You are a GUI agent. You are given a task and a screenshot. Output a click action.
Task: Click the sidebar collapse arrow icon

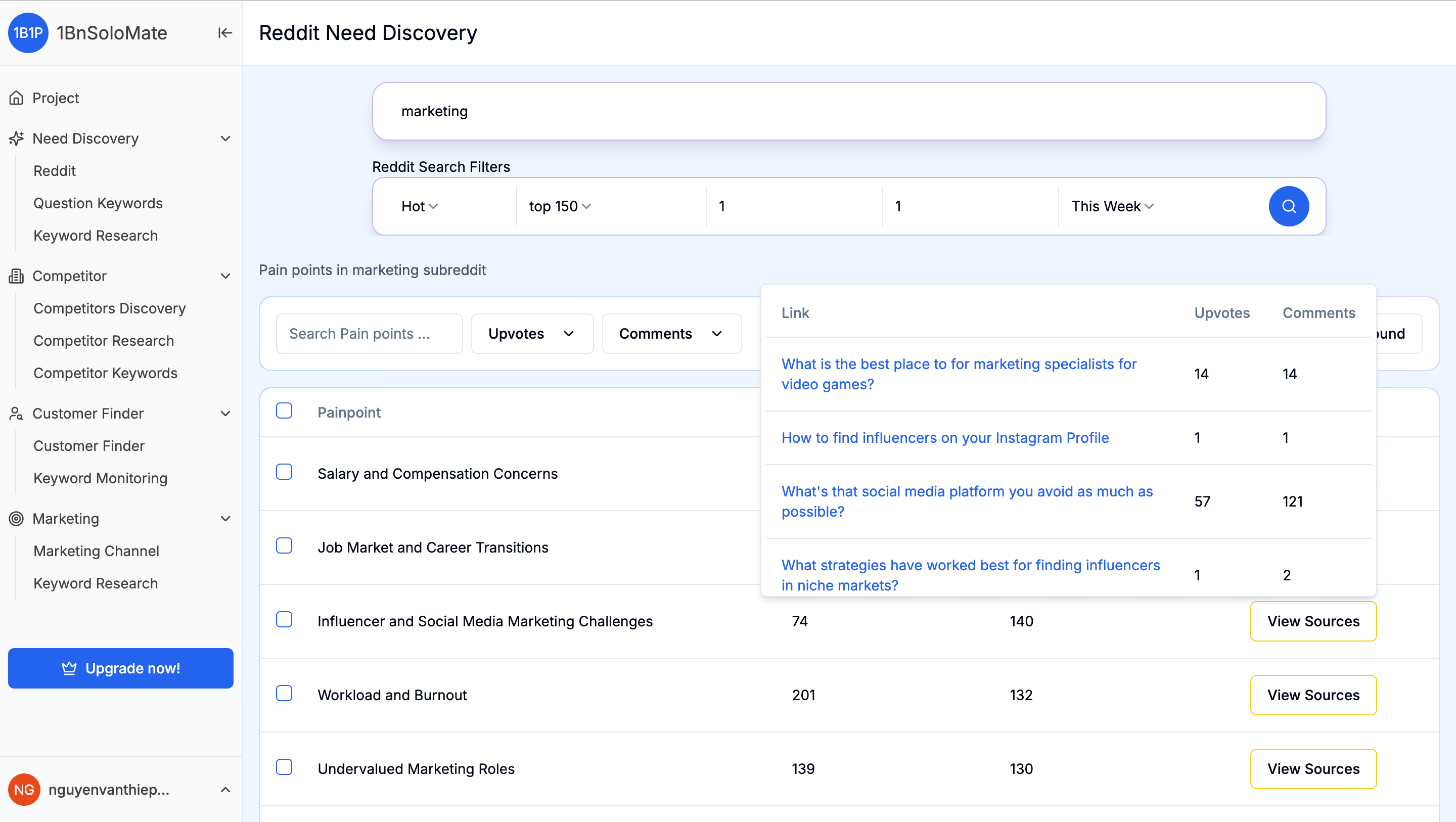[224, 33]
